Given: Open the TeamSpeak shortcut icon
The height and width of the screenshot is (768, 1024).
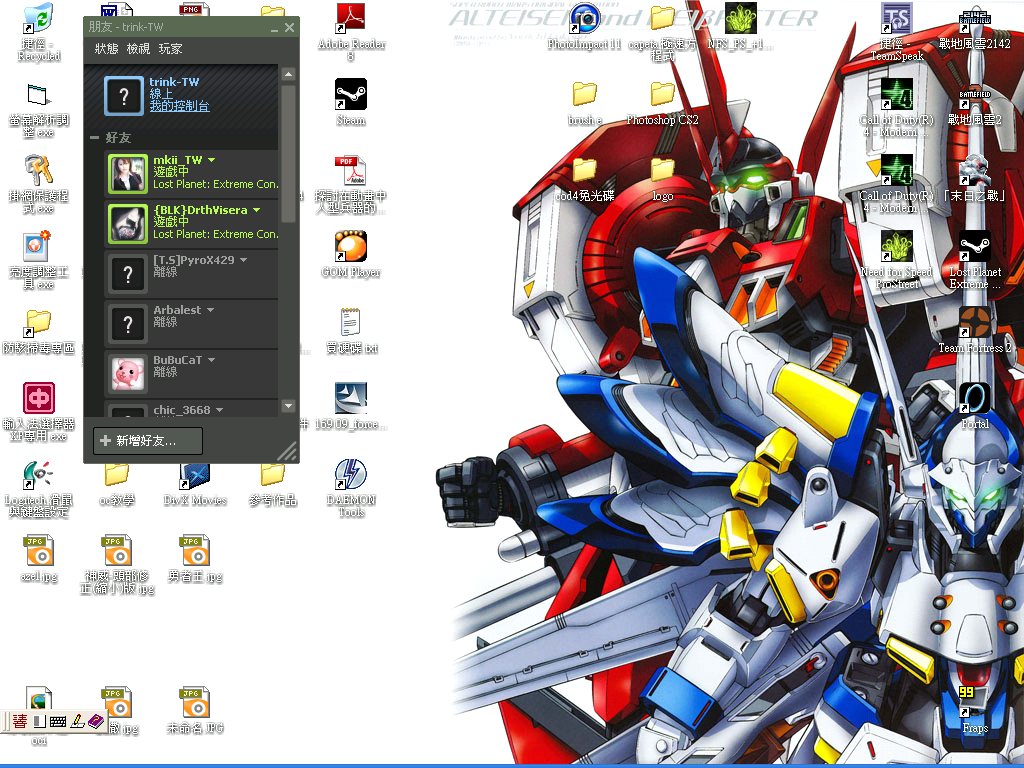Looking at the screenshot, I should click(x=895, y=19).
